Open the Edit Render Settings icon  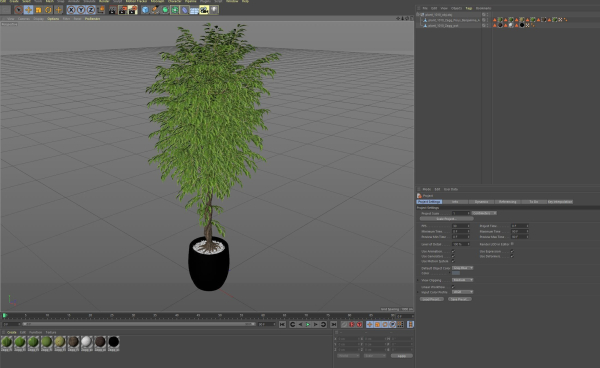(x=132, y=10)
